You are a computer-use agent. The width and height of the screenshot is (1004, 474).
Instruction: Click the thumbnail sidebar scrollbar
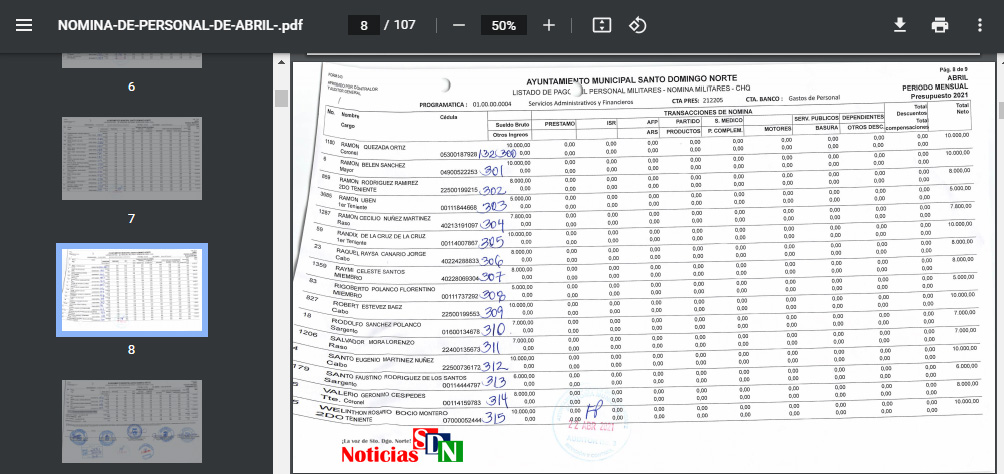pos(281,98)
